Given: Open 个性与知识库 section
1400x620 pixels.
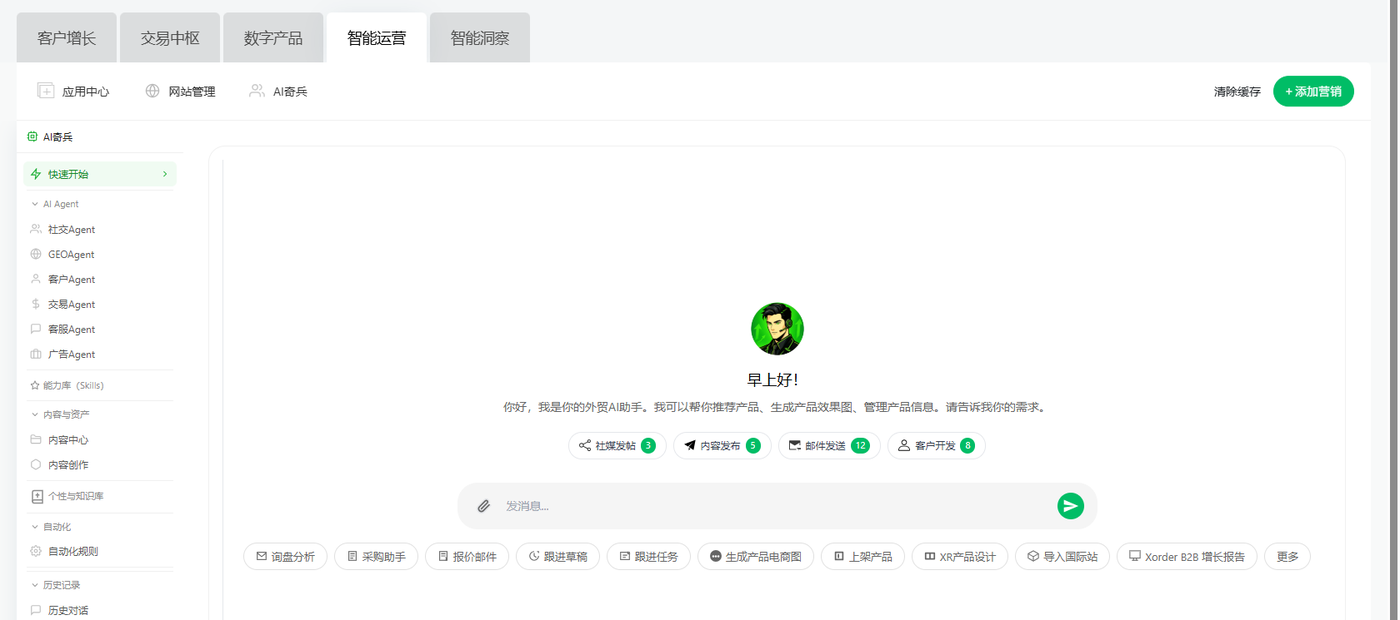Looking at the screenshot, I should 68,496.
